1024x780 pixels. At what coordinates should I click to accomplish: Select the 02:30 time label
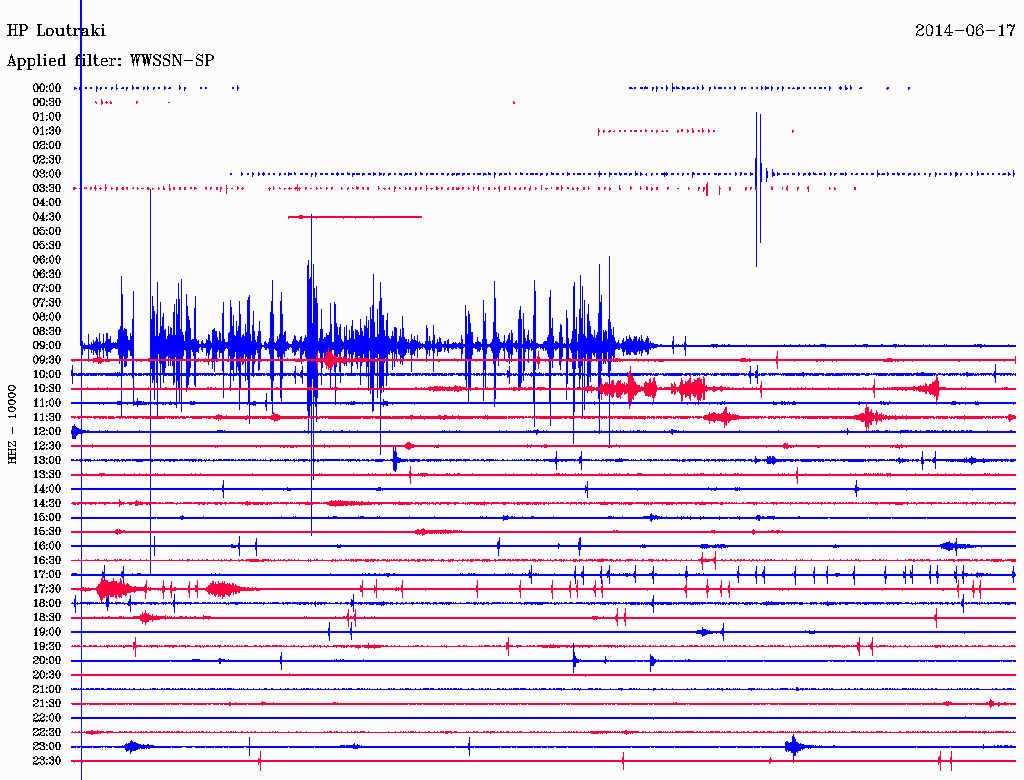pyautogui.click(x=47, y=159)
